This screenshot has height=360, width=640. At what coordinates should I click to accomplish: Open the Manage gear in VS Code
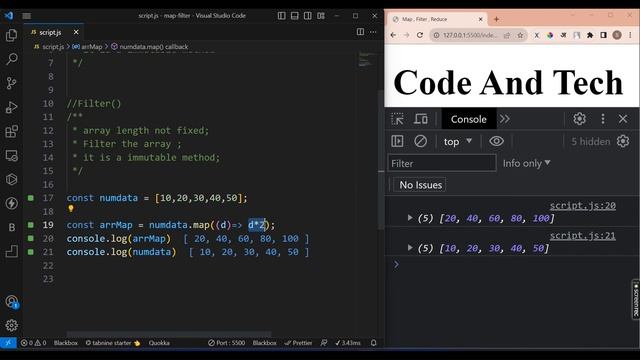pyautogui.click(x=11, y=325)
